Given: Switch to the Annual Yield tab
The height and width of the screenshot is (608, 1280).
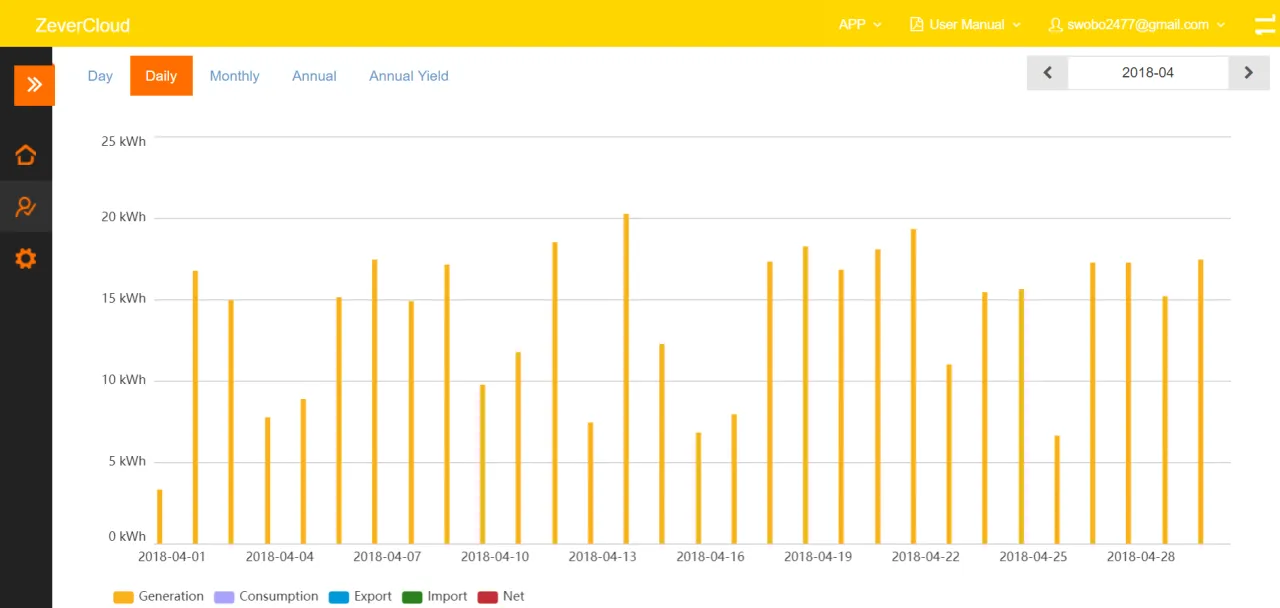Looking at the screenshot, I should [x=408, y=76].
